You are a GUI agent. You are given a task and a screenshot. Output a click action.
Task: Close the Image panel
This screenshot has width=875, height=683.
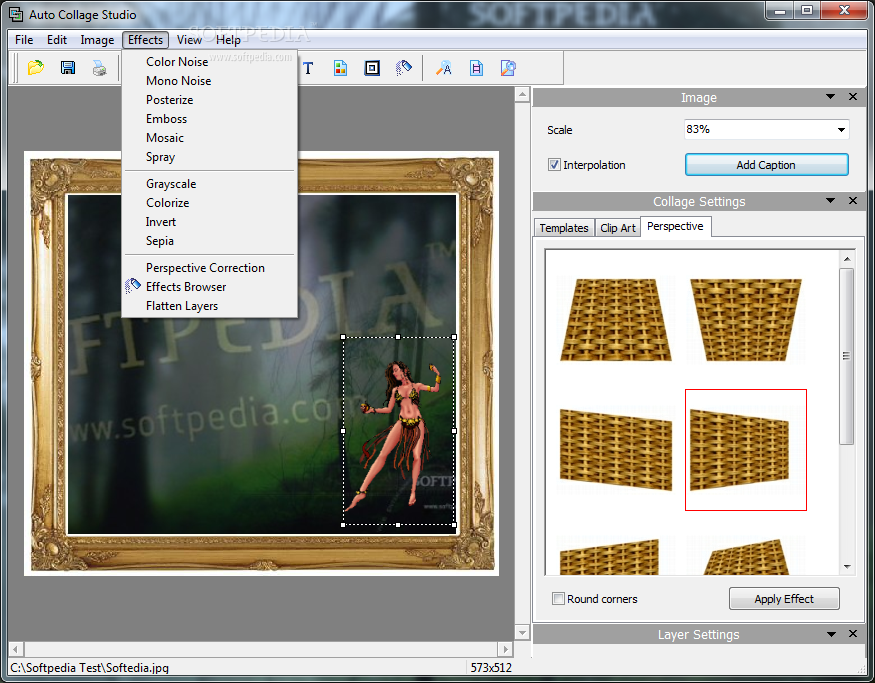tap(853, 97)
